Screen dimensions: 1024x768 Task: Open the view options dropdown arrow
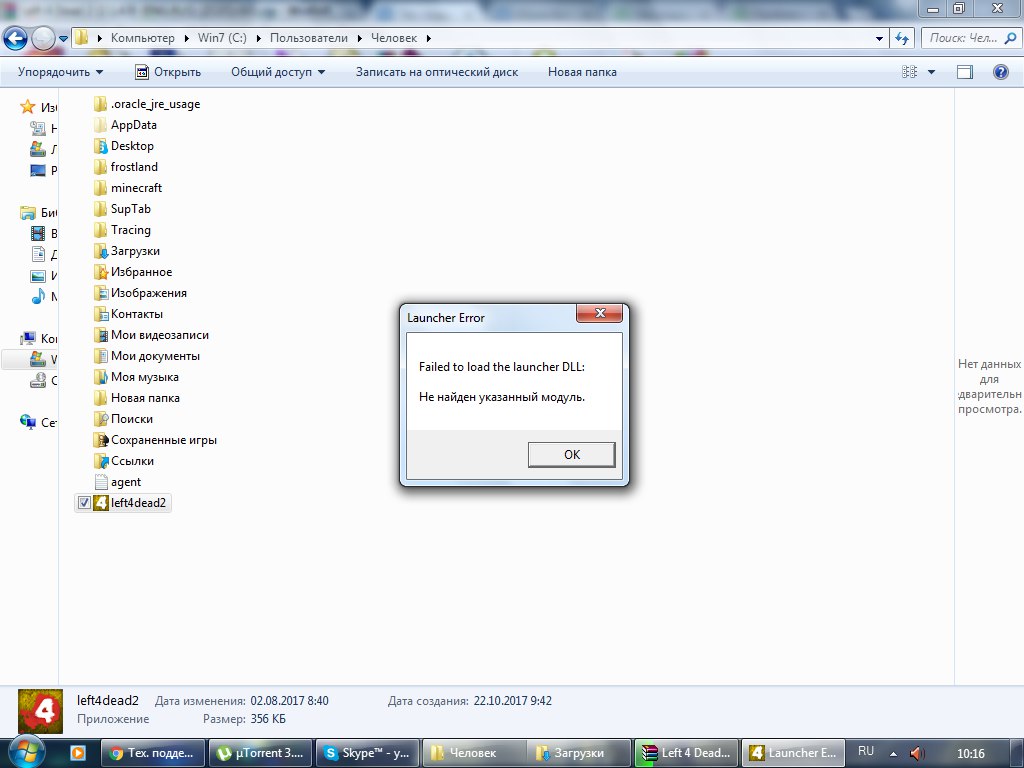pos(932,72)
